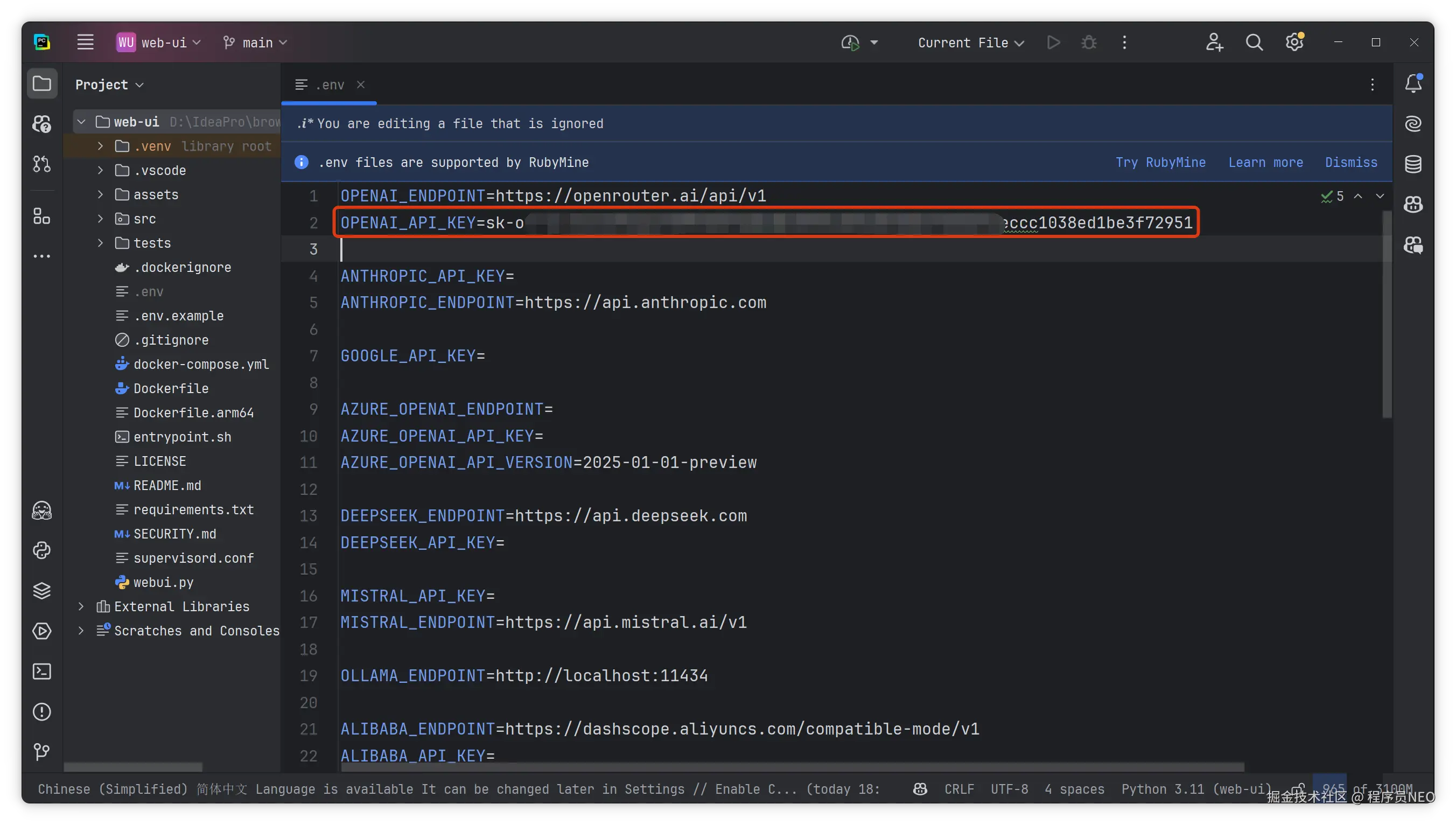The width and height of the screenshot is (1456, 825).
Task: Open the Structure tool window
Action: coord(42,216)
